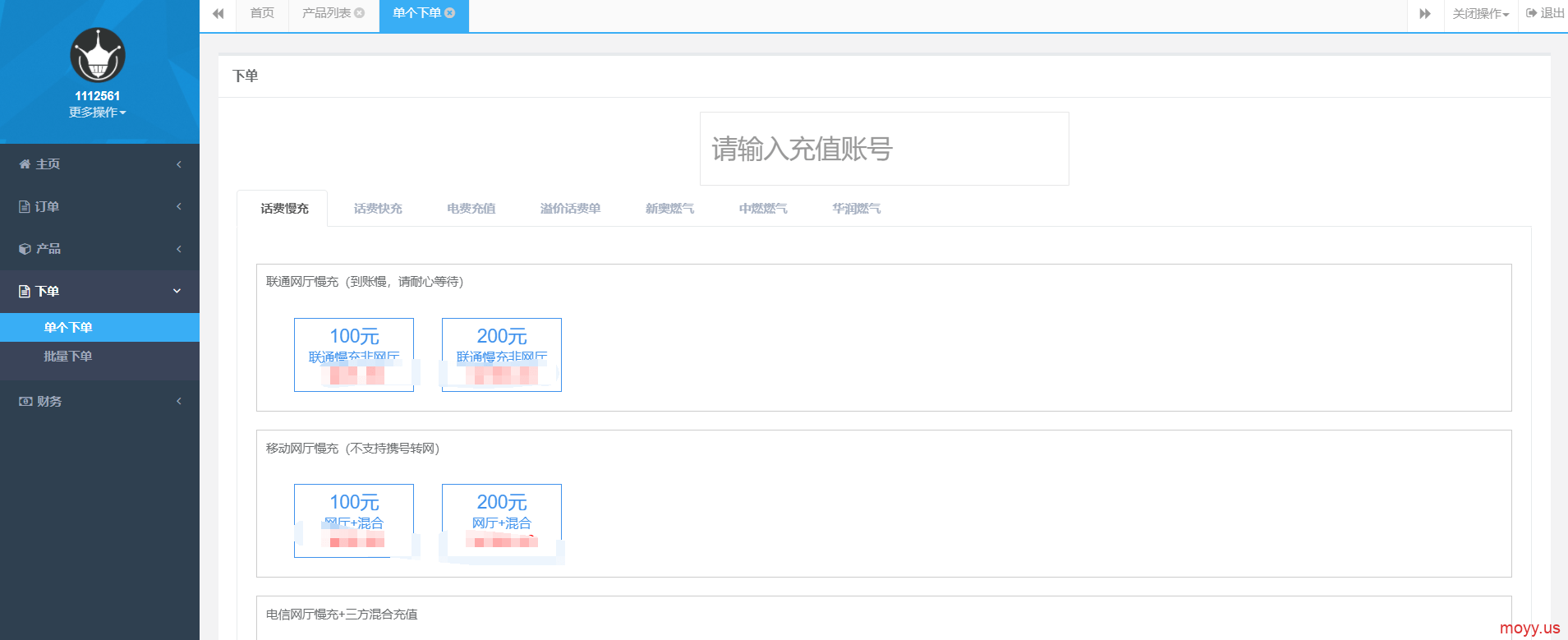
Task: Collapse the 下单 sidebar menu chevron
Action: point(177,291)
